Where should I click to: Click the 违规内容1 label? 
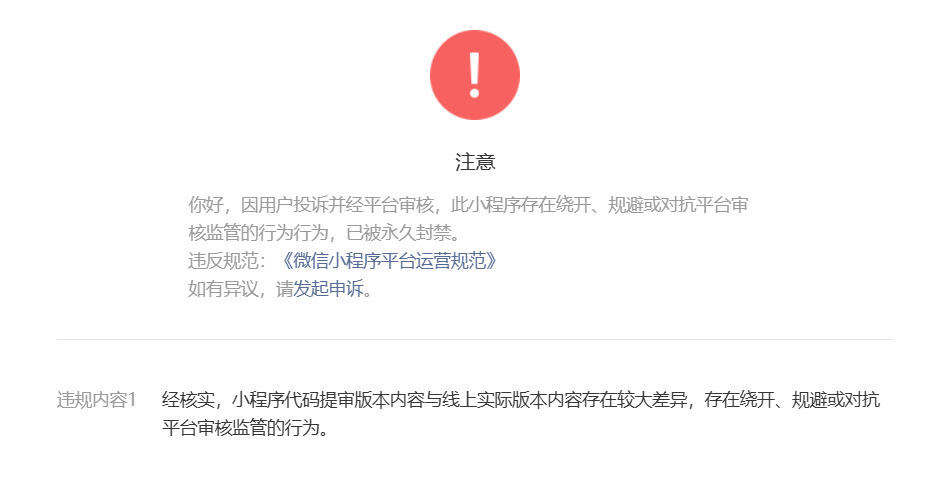click(96, 399)
